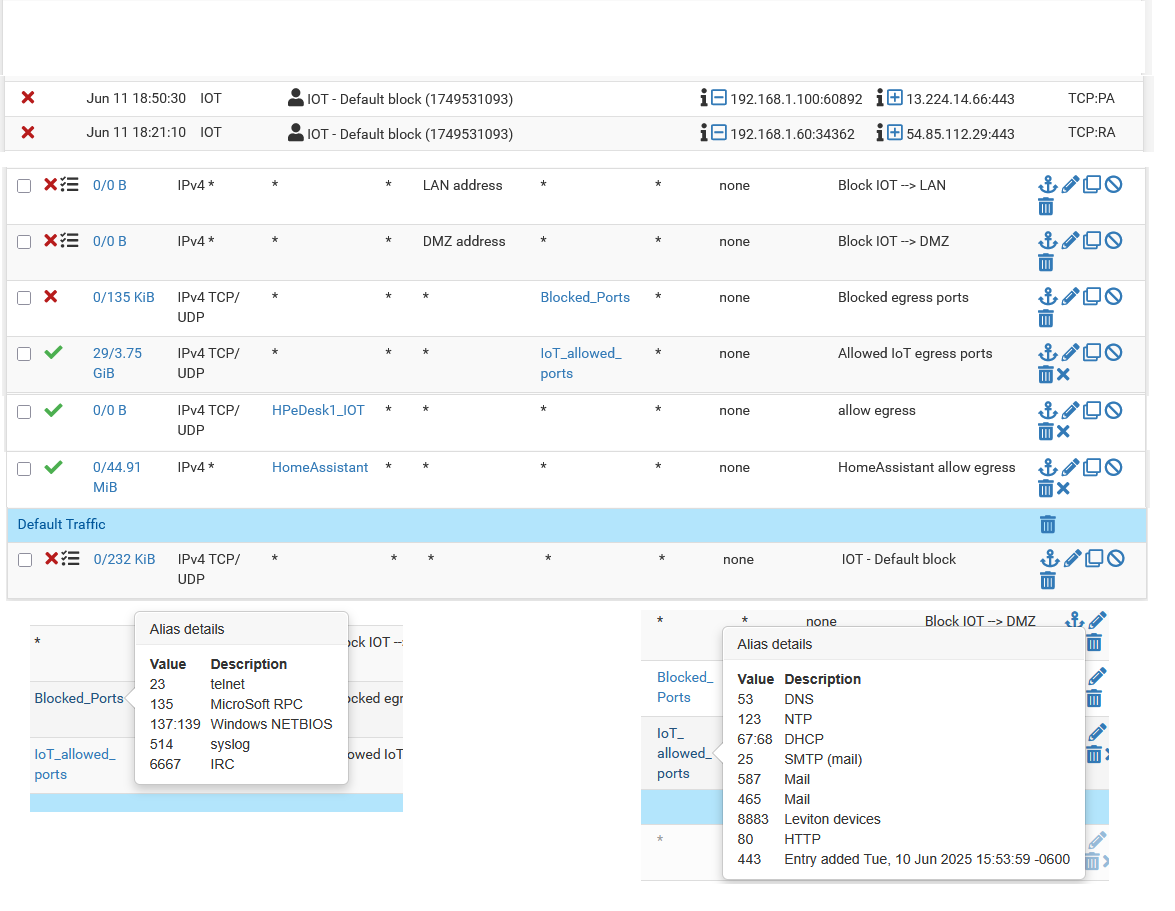Click the TCP:PA protocol flag text
1175x911 pixels.
(1091, 98)
